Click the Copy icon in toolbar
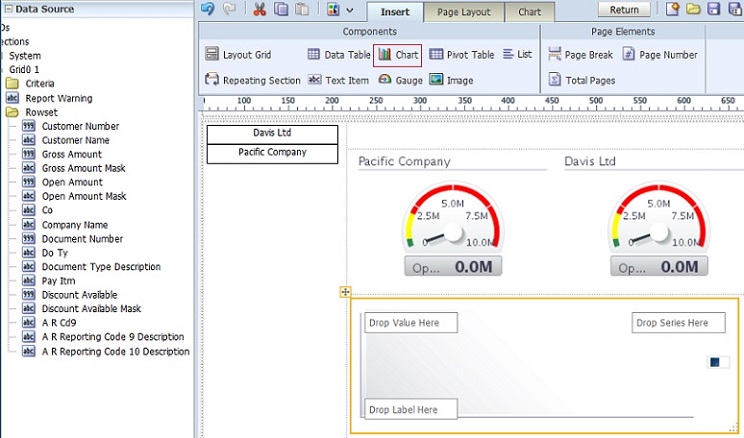Image resolution: width=744 pixels, height=438 pixels. [x=281, y=9]
